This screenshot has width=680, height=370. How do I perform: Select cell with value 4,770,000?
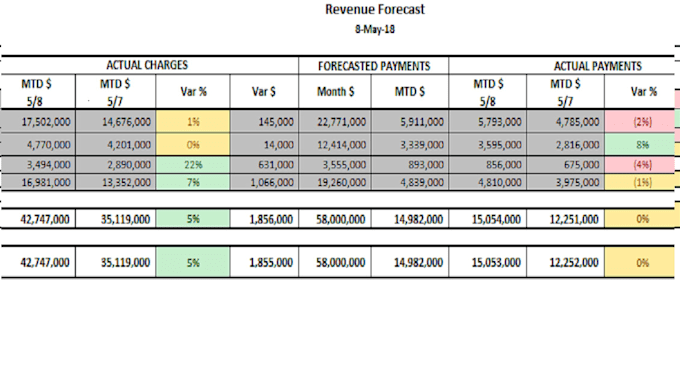pyautogui.click(x=38, y=144)
